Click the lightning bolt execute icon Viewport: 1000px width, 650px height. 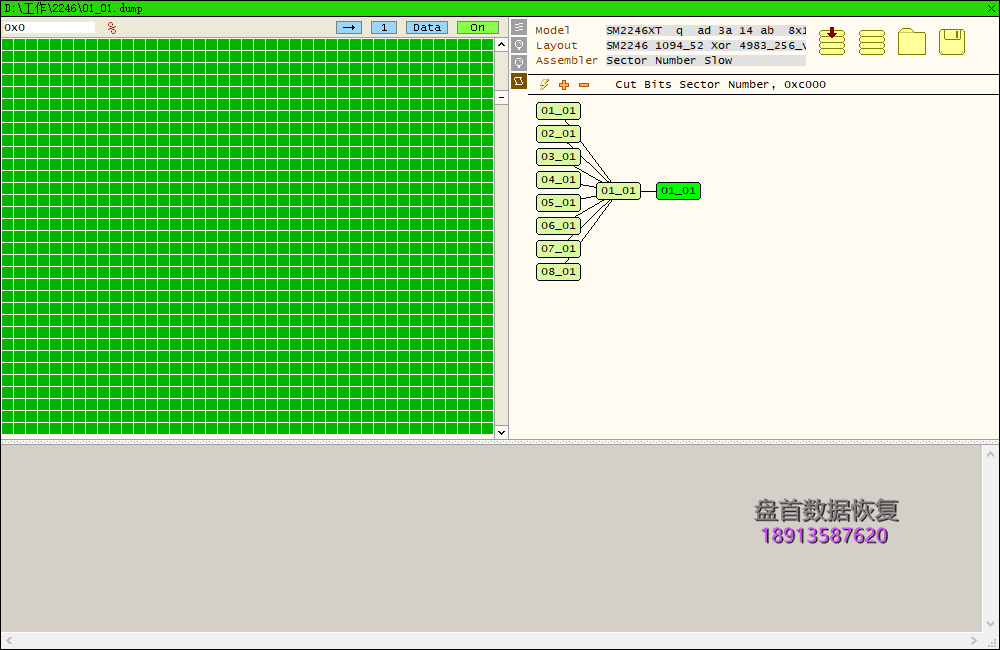tap(544, 84)
